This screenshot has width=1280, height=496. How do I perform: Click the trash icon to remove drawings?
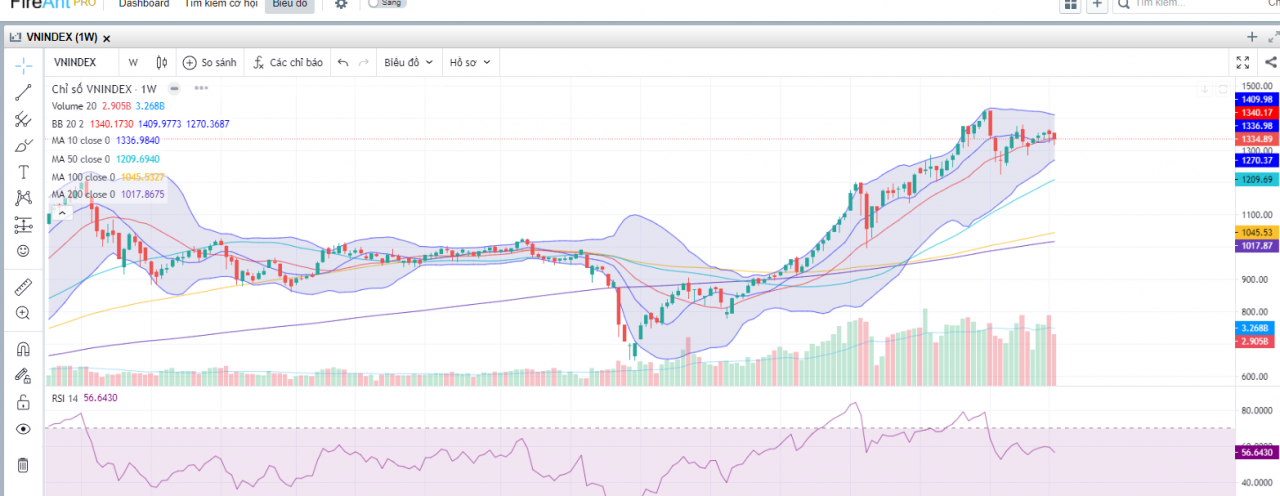(x=23, y=465)
